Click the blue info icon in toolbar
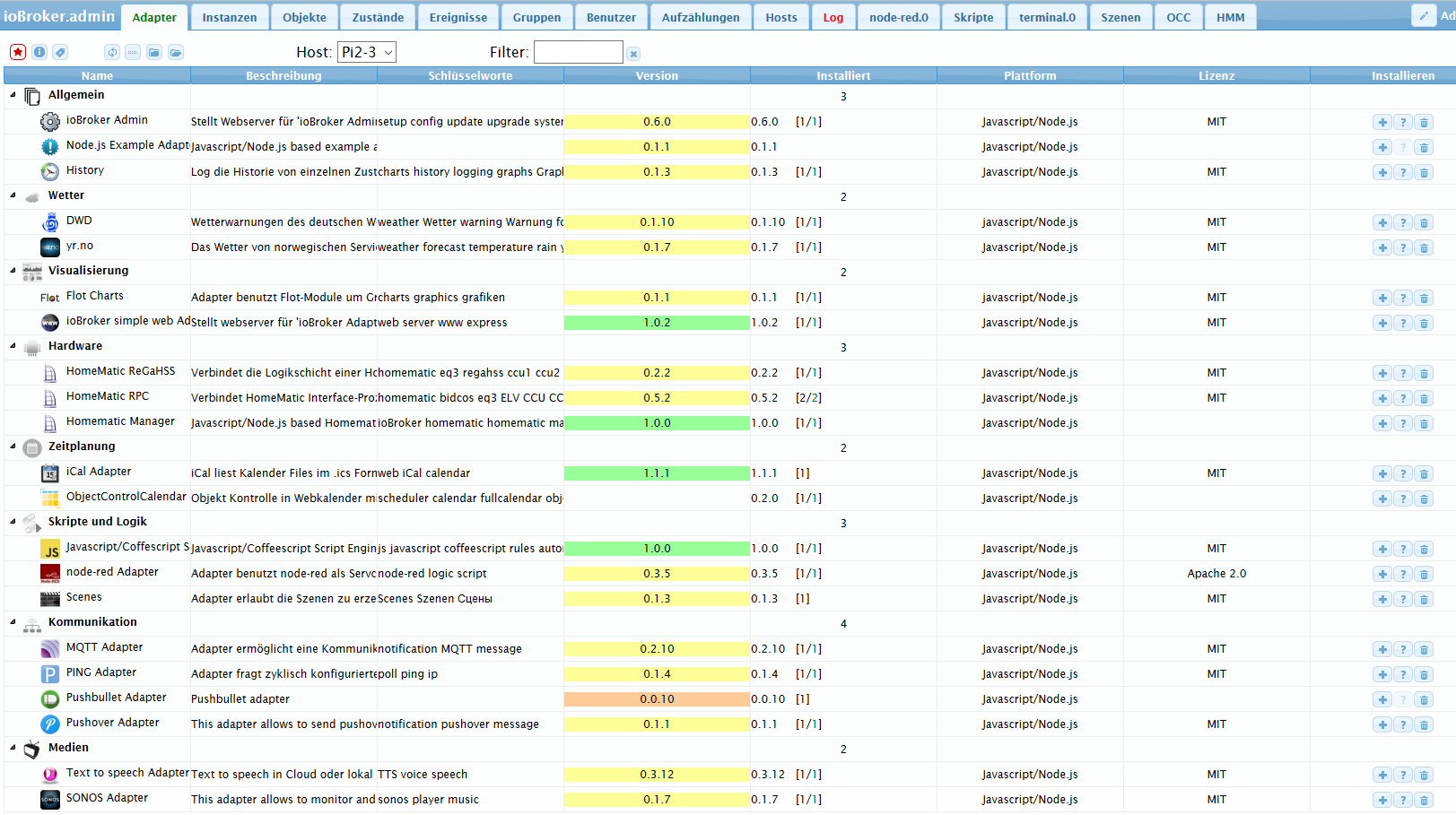Image resolution: width=1456 pixels, height=815 pixels. pos(39,52)
